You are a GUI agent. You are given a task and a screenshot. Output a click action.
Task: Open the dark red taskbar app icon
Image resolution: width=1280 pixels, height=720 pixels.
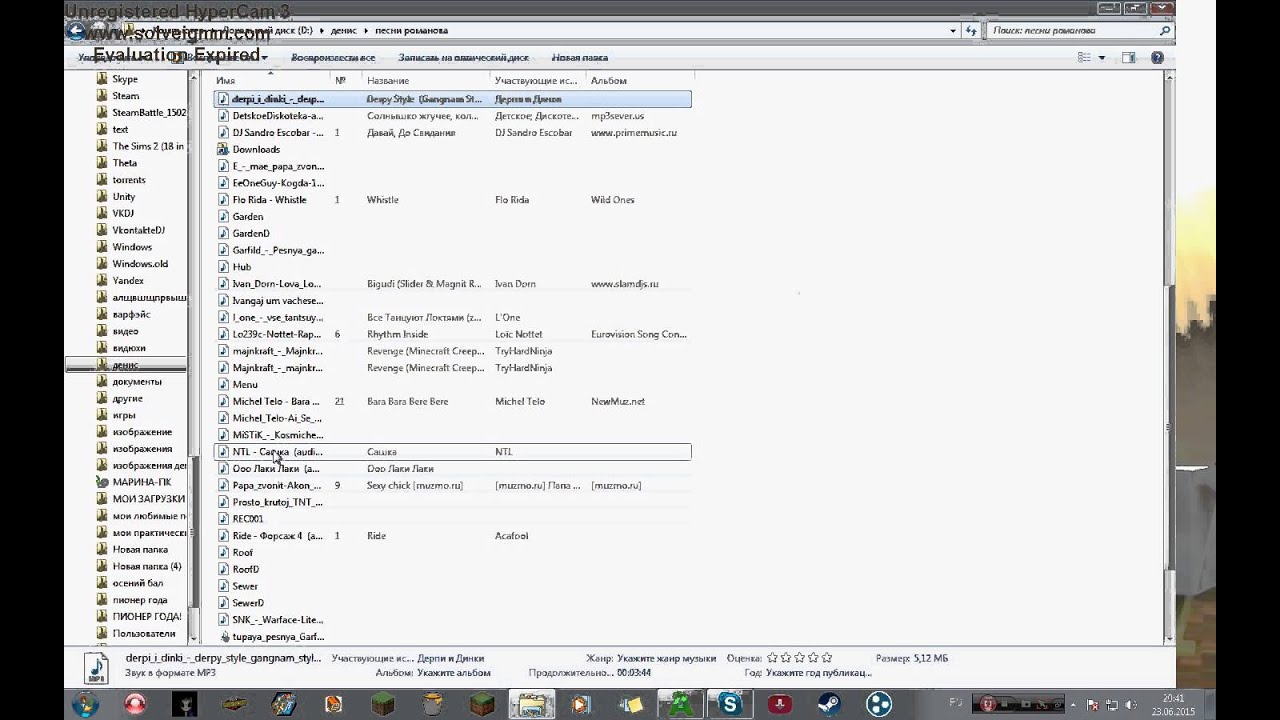pyautogui.click(x=779, y=705)
